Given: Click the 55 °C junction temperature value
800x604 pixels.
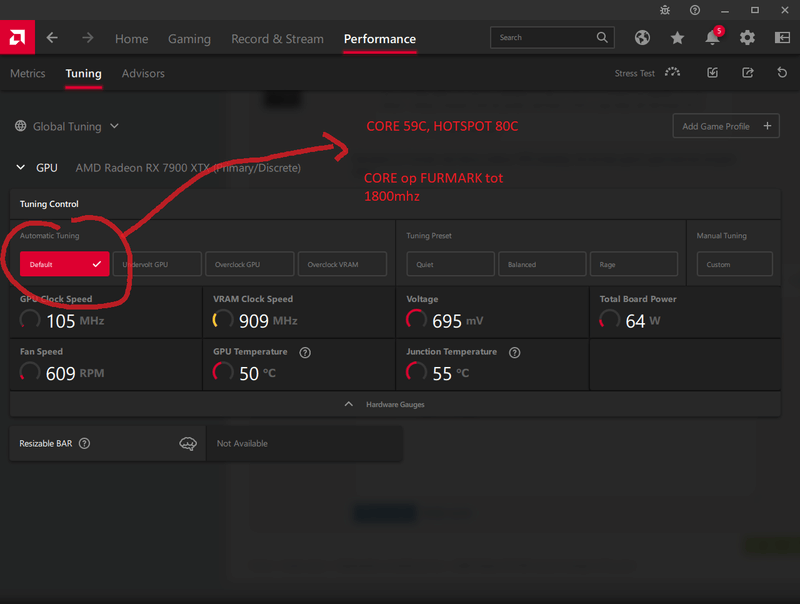Looking at the screenshot, I should point(451,373).
